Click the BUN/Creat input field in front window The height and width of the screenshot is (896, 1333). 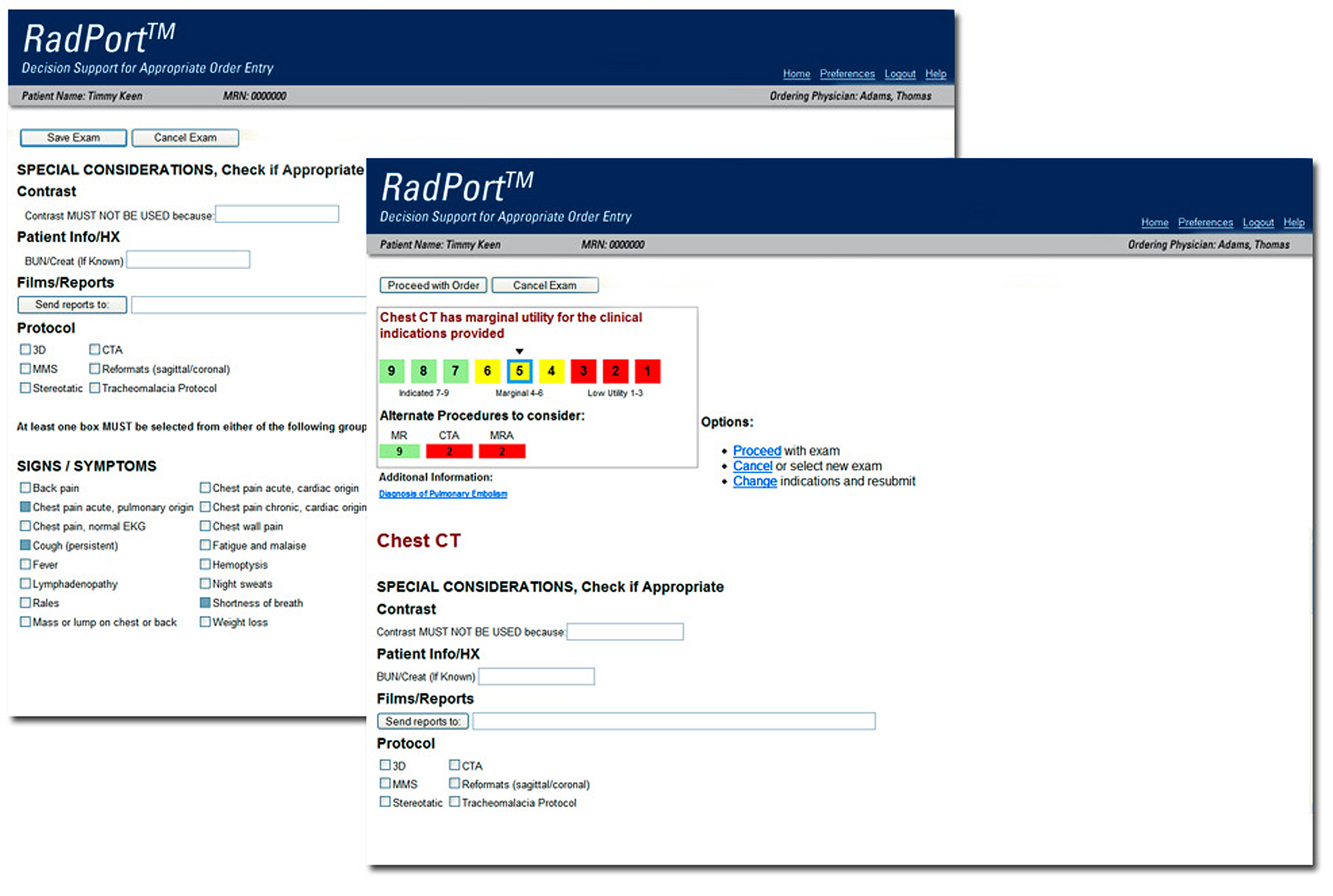537,677
